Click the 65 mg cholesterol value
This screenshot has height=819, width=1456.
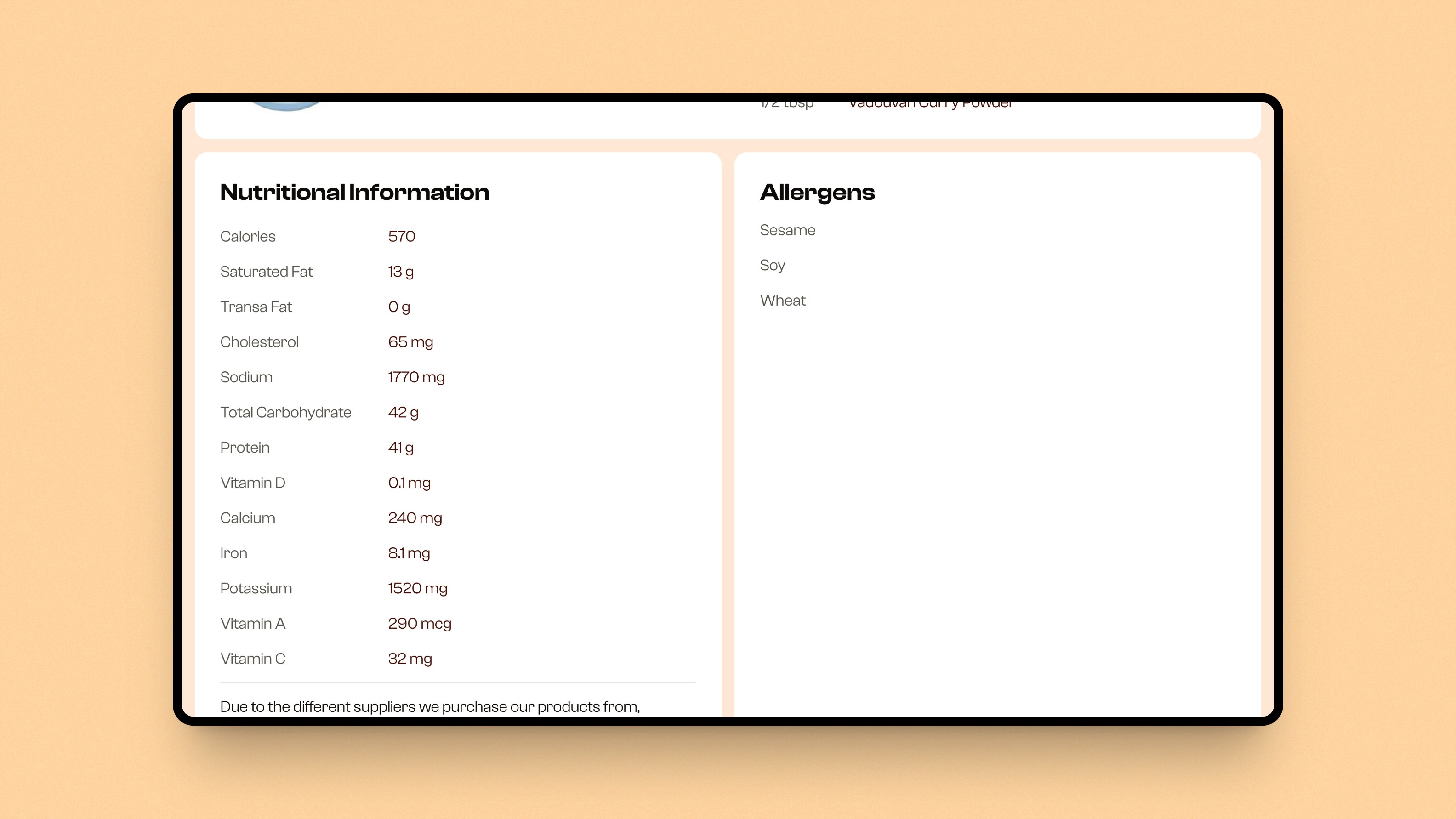410,342
